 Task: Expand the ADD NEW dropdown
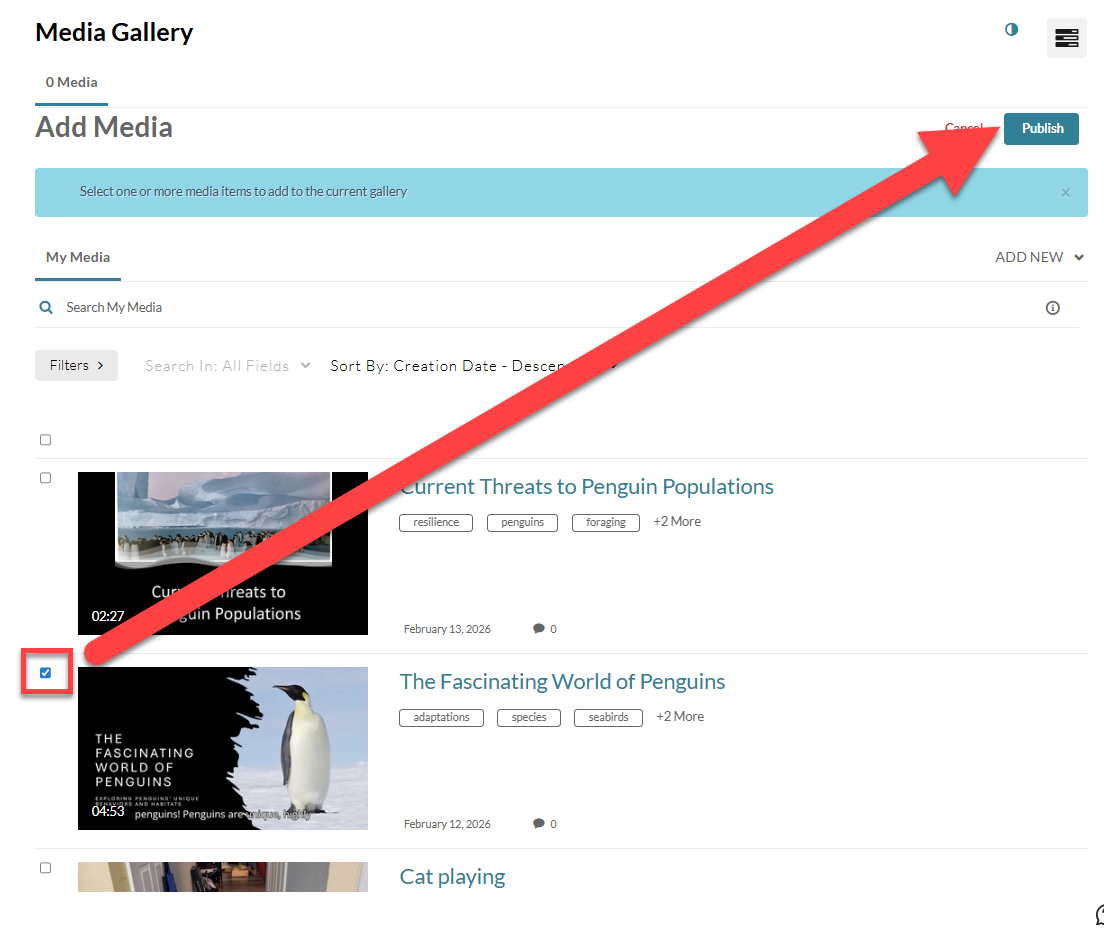tap(1039, 258)
